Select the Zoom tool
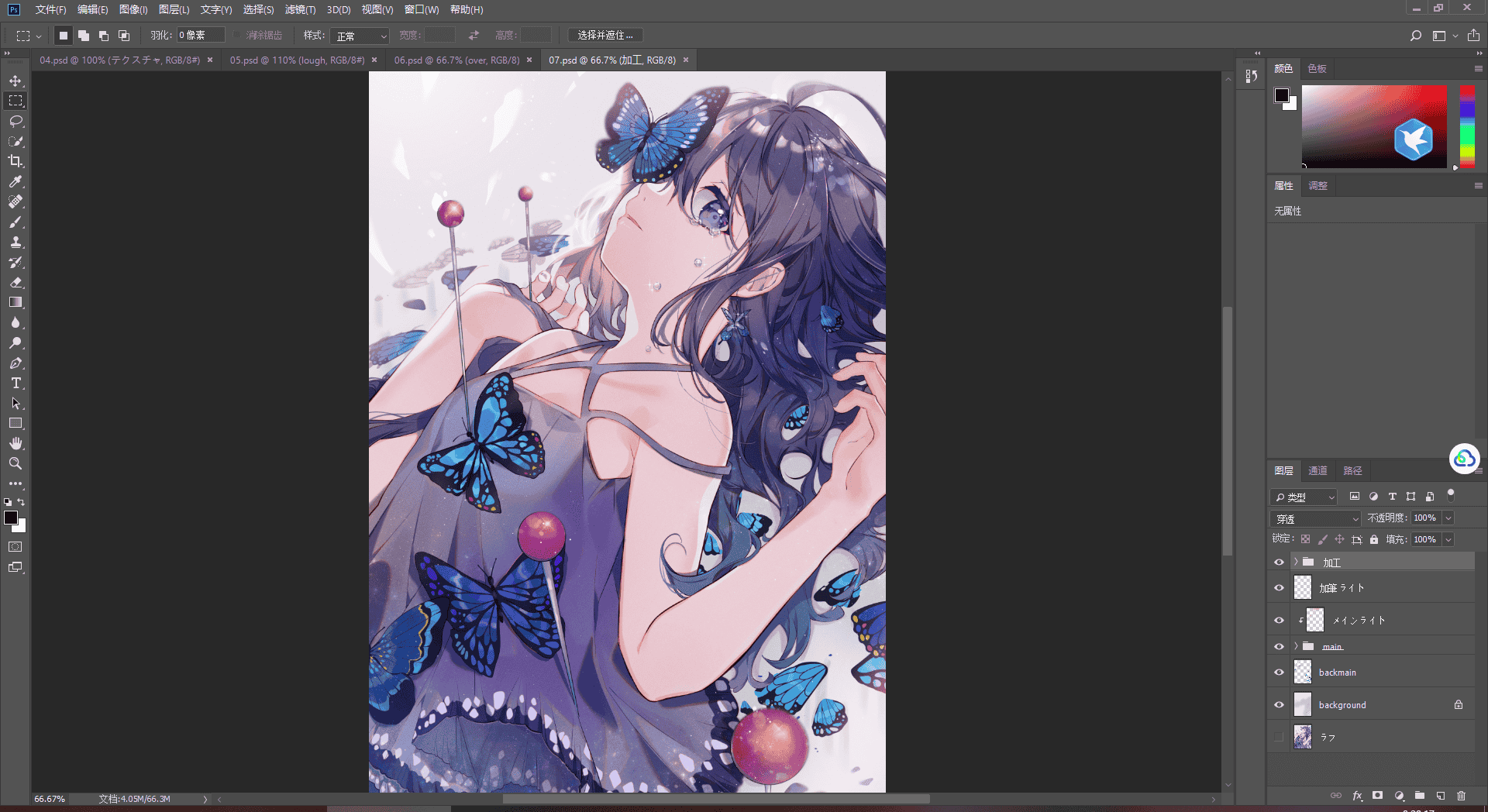Screen dimensions: 1488x812 click(x=15, y=463)
